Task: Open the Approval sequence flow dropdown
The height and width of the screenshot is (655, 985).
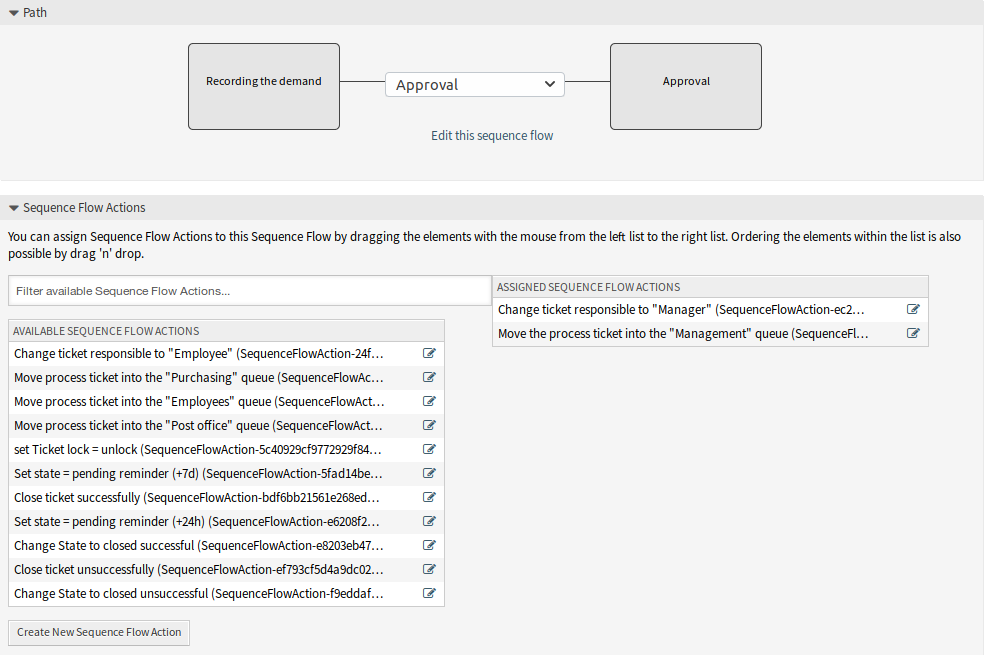Action: (475, 85)
